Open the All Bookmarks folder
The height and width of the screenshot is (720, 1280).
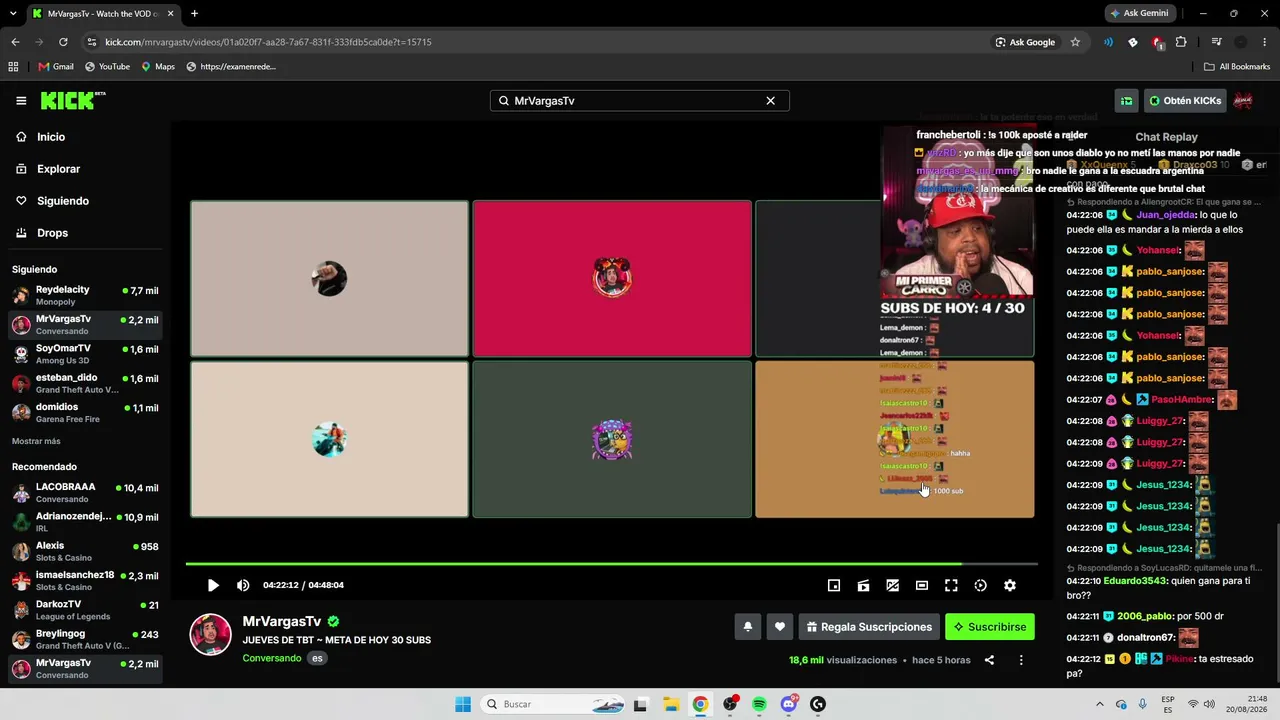[x=1237, y=67]
